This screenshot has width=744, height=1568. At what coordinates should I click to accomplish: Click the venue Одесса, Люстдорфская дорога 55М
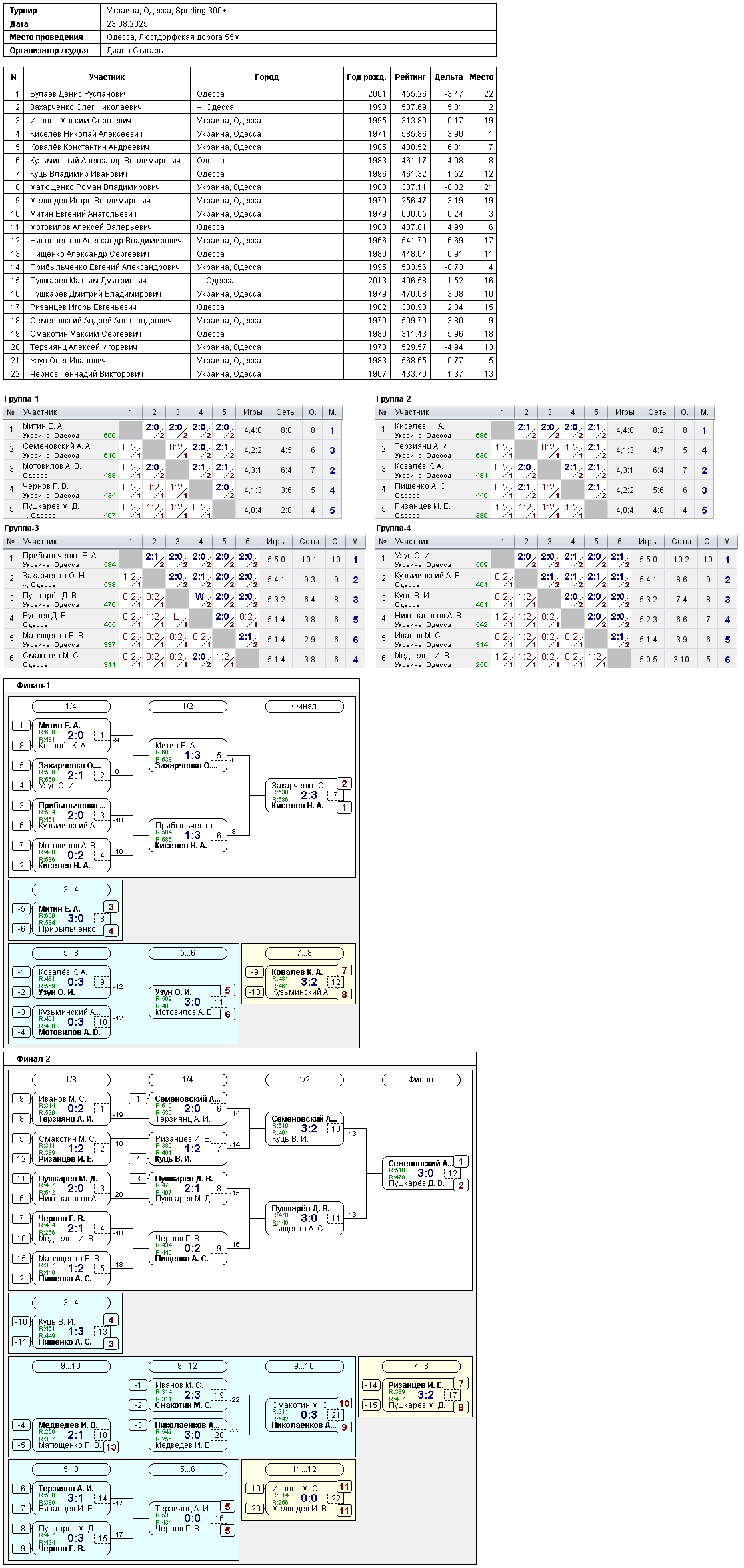coord(173,37)
